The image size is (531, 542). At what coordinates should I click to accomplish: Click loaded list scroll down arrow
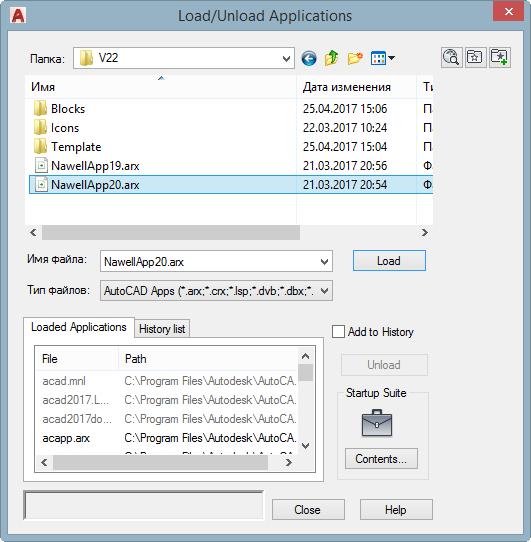[305, 446]
